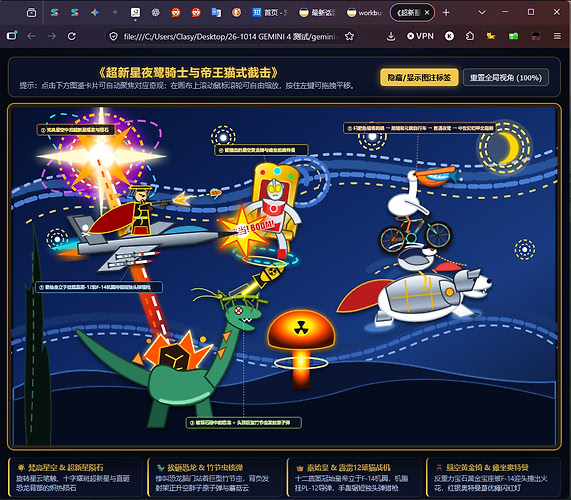571x500 pixels.
Task: Click annotation label ③ below the fighter jet
Action: click(98, 287)
